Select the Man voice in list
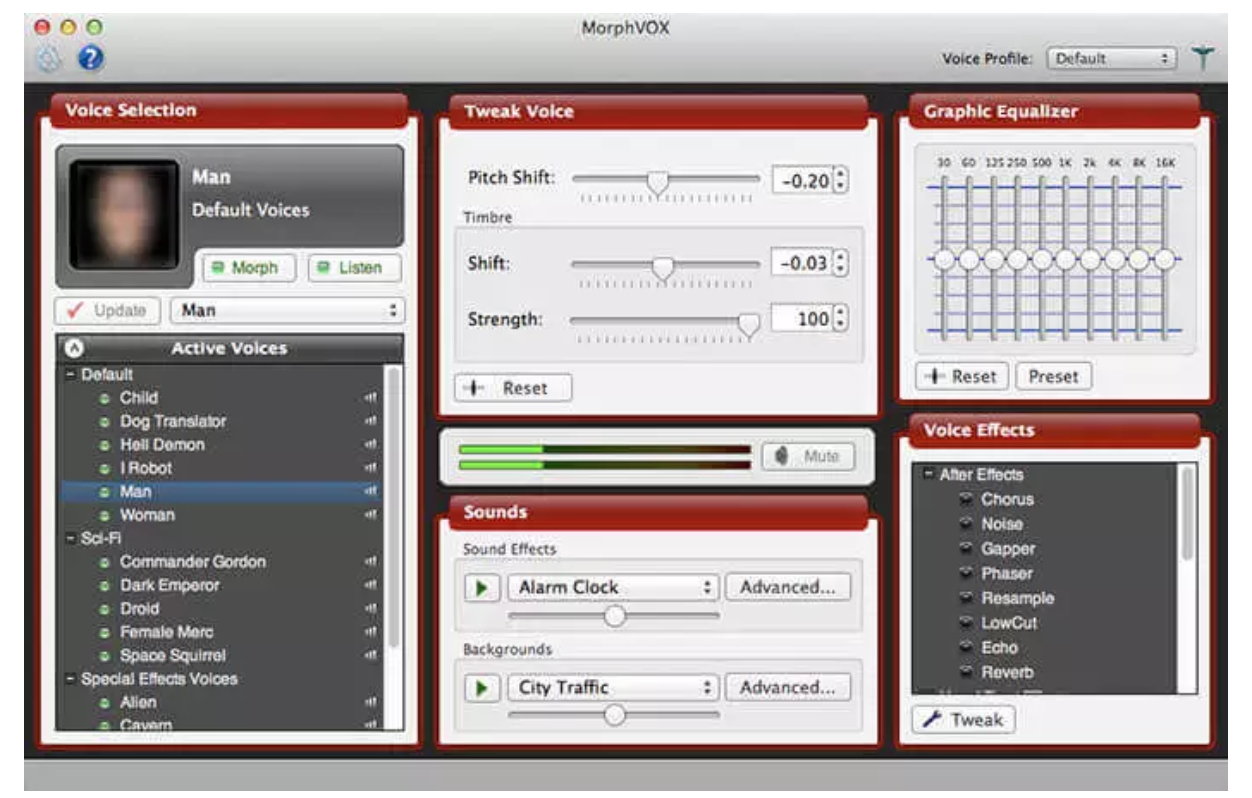This screenshot has width=1252, height=798. point(220,492)
